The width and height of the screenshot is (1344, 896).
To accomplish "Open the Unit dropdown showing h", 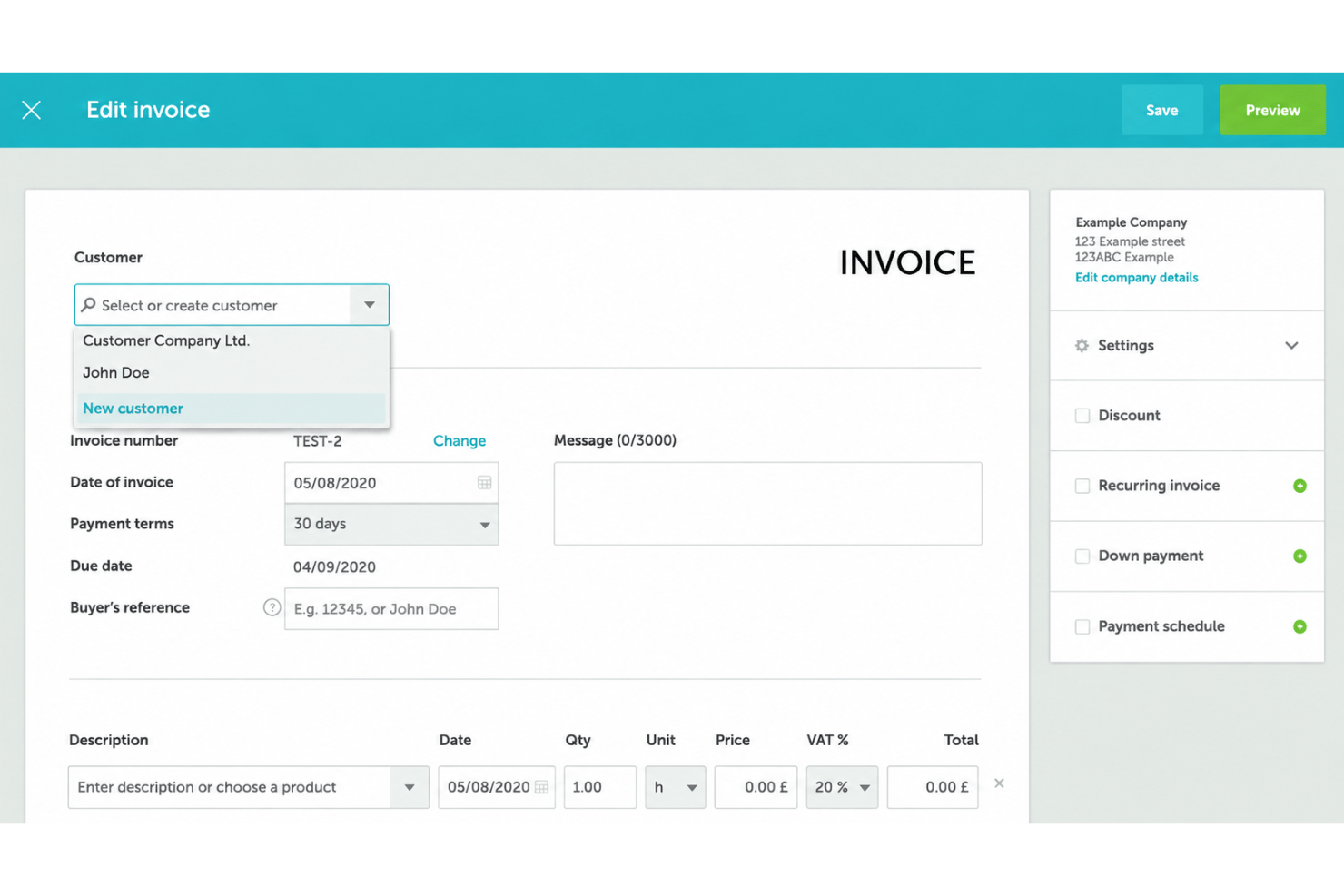I will 676,787.
